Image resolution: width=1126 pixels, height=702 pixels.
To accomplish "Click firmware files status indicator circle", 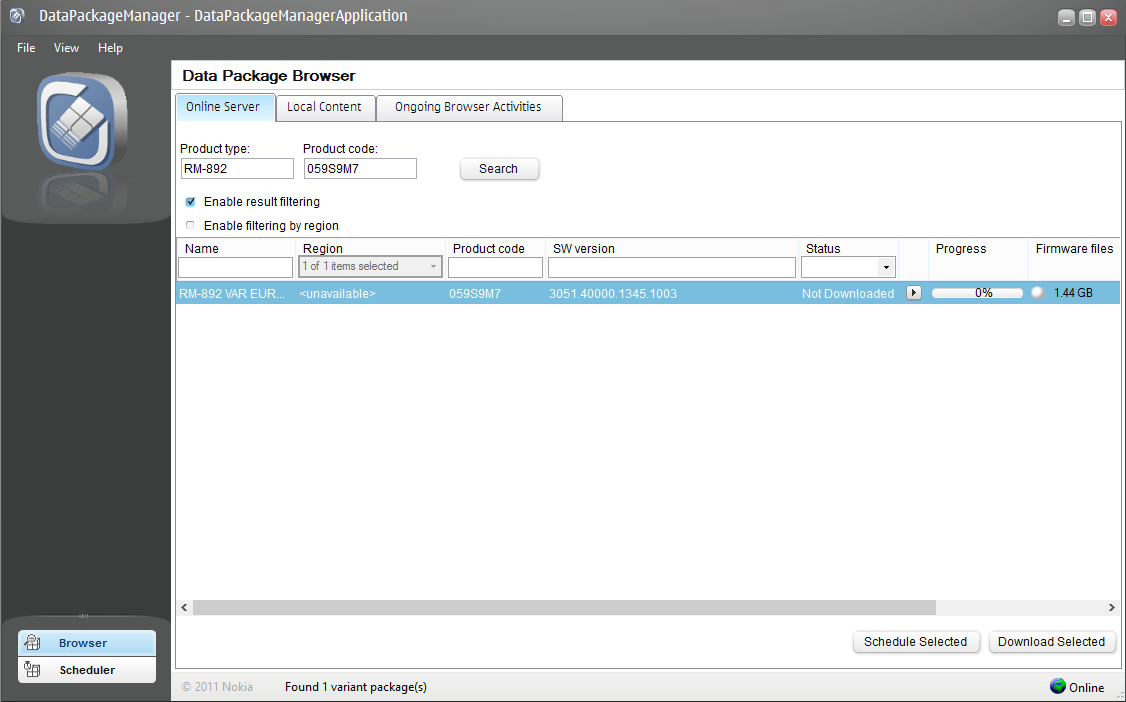I will [1037, 293].
